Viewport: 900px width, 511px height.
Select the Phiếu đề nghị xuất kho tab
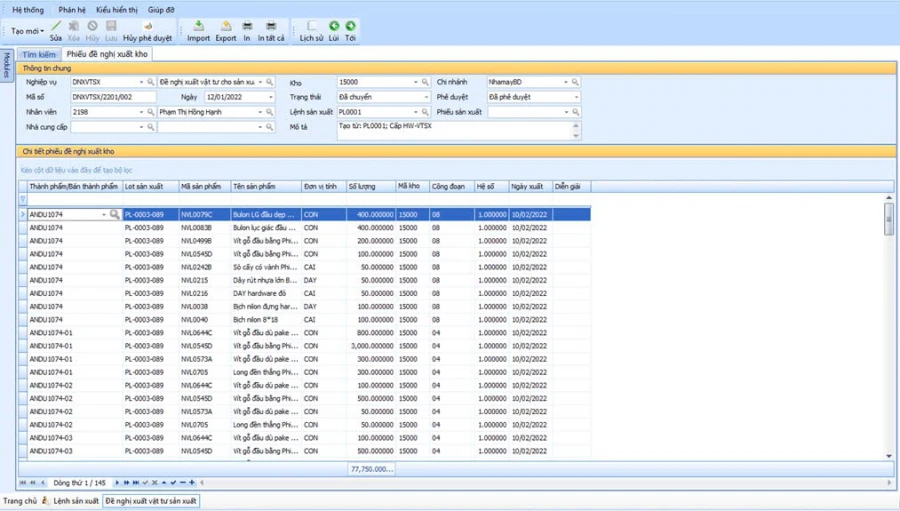tap(107, 54)
